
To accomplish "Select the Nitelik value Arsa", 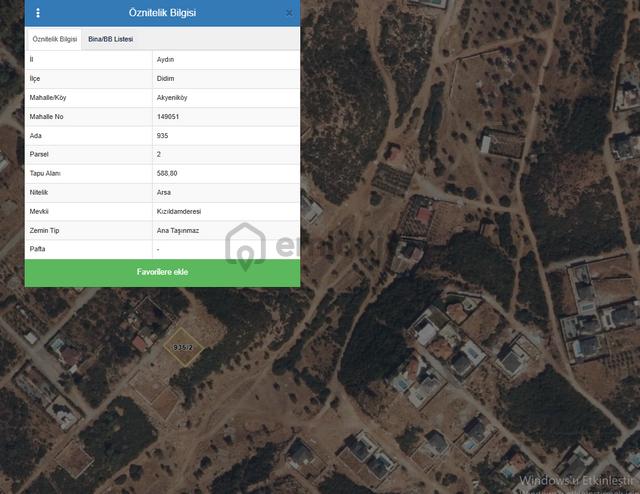I will coord(164,192).
